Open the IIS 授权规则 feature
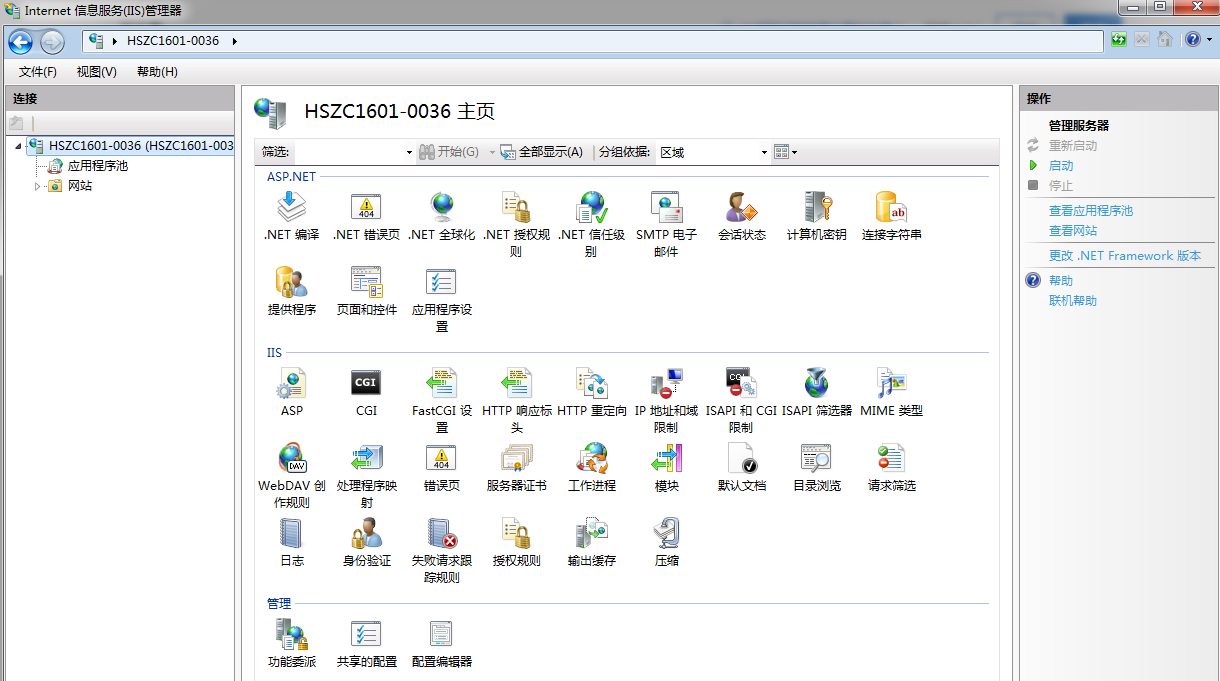 click(x=516, y=543)
